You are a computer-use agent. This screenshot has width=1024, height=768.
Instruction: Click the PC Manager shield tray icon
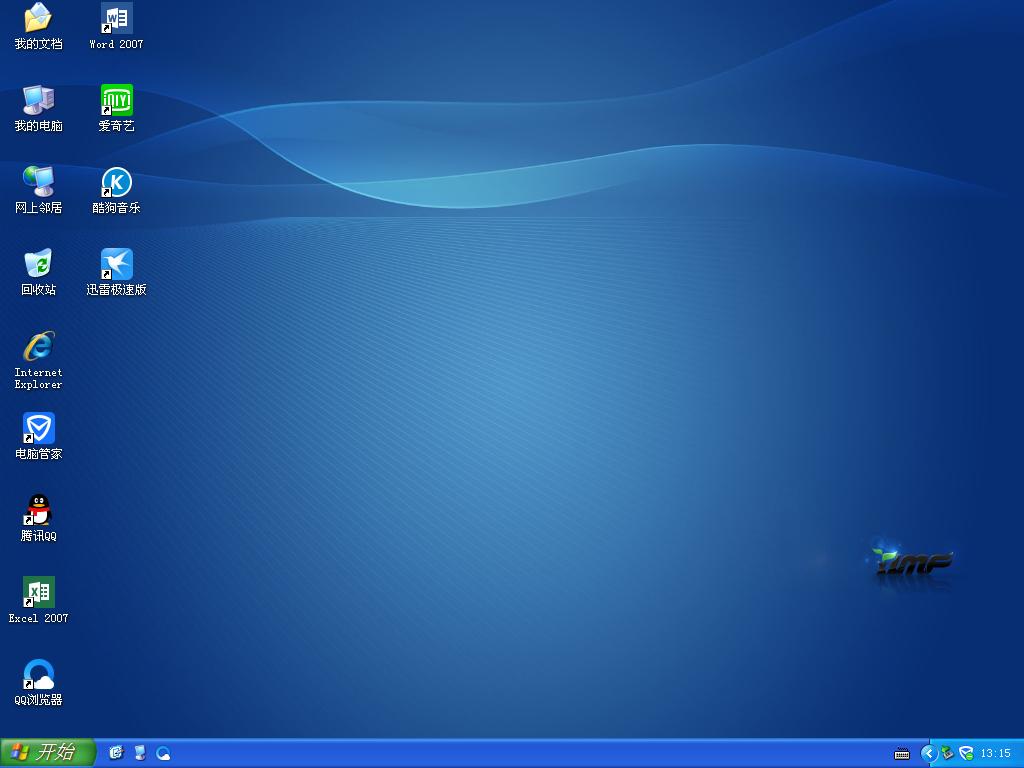[x=966, y=753]
